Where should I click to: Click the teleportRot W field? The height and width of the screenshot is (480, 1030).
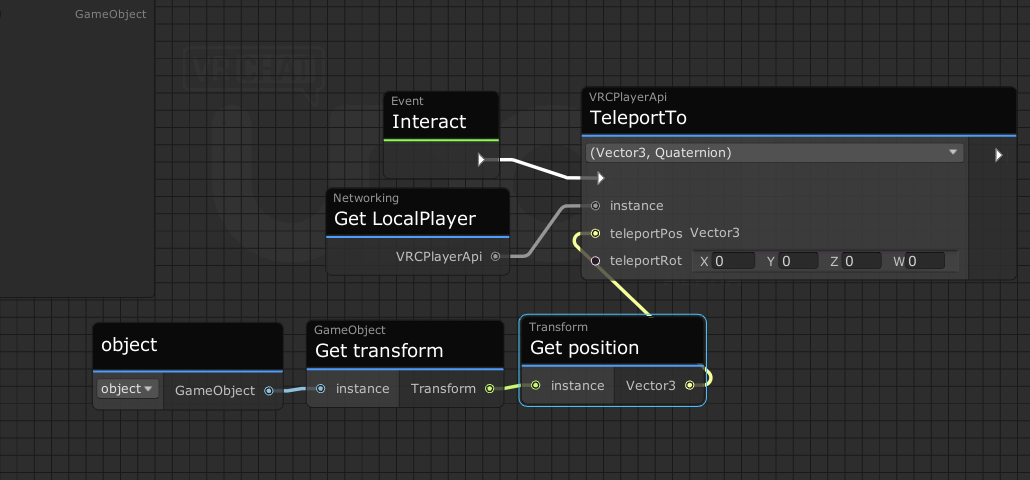click(925, 261)
